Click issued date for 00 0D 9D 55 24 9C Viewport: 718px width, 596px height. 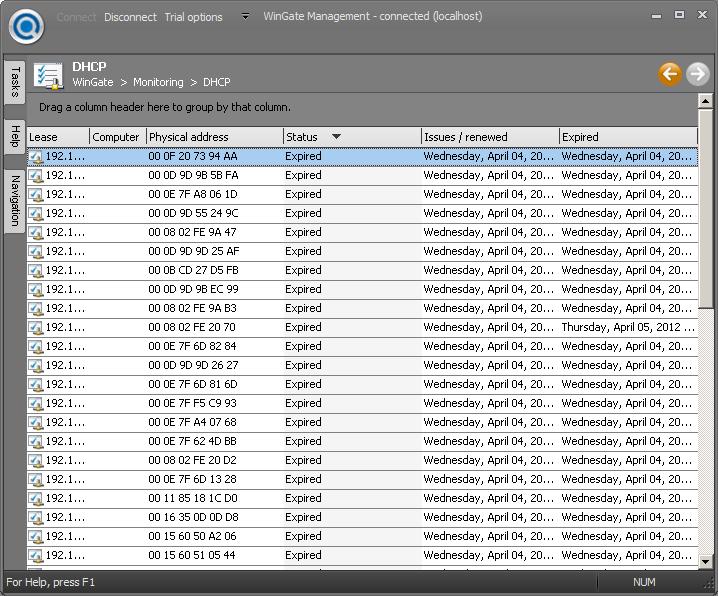pyautogui.click(x=489, y=213)
